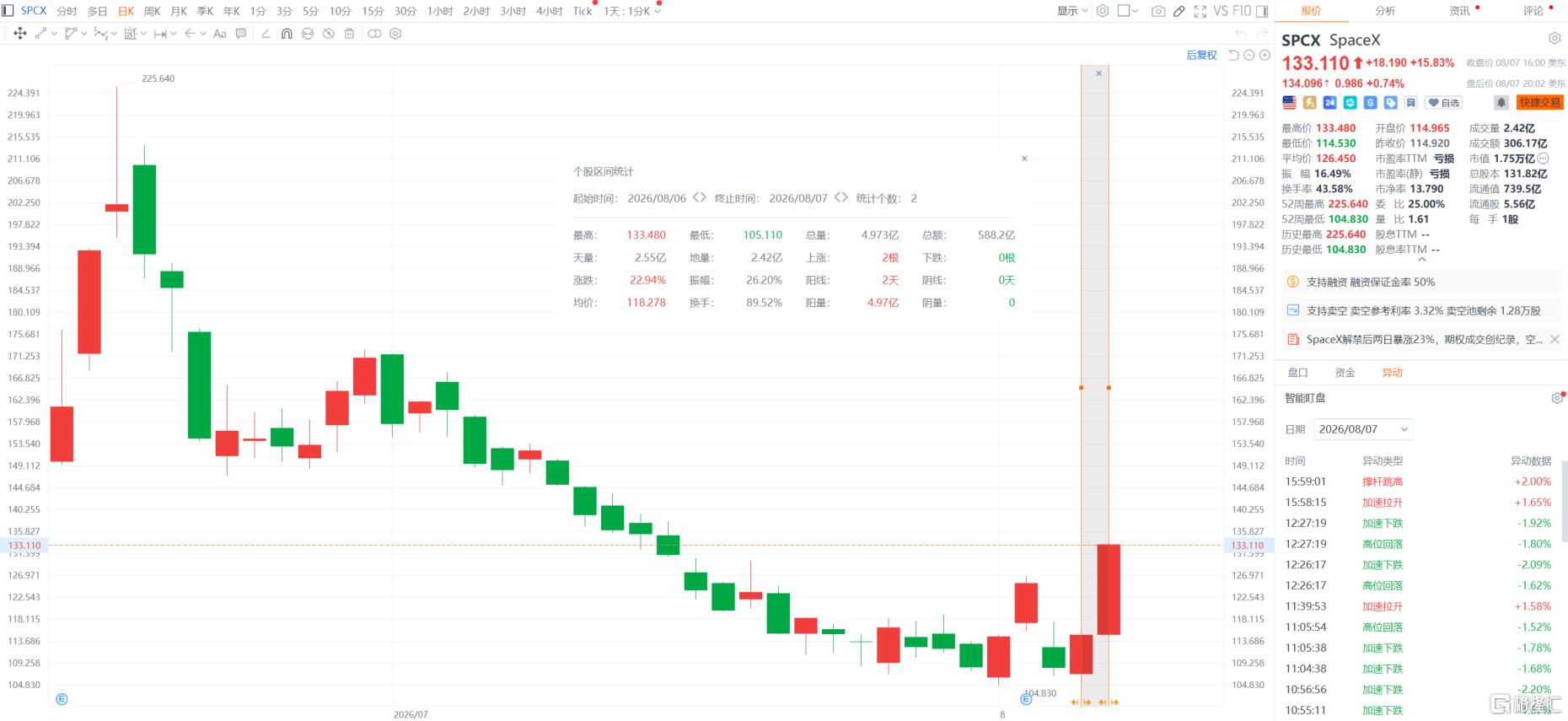Click the E event marker at chart bottom-left
This screenshot has width=1568, height=721.
click(62, 699)
